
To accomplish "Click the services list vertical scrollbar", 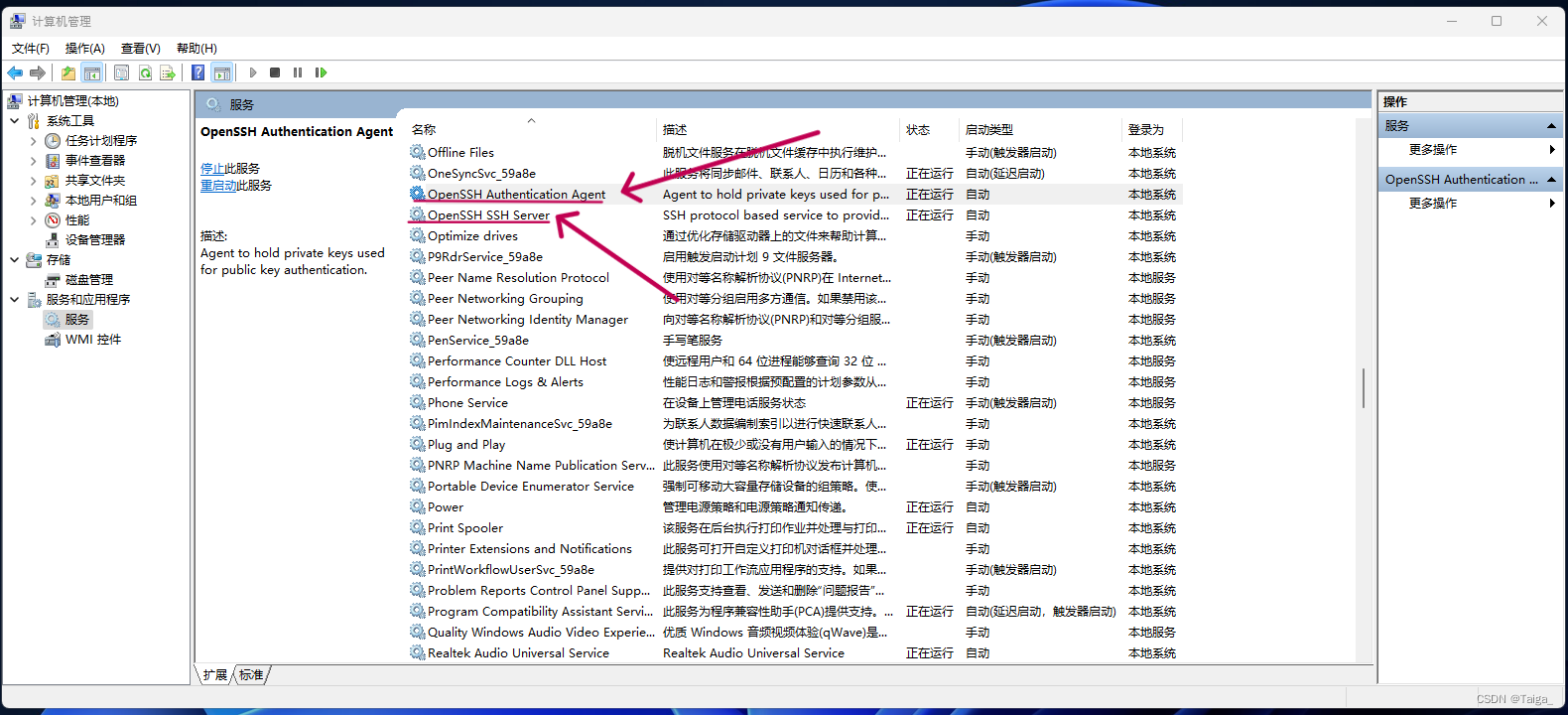I will coord(1364,387).
